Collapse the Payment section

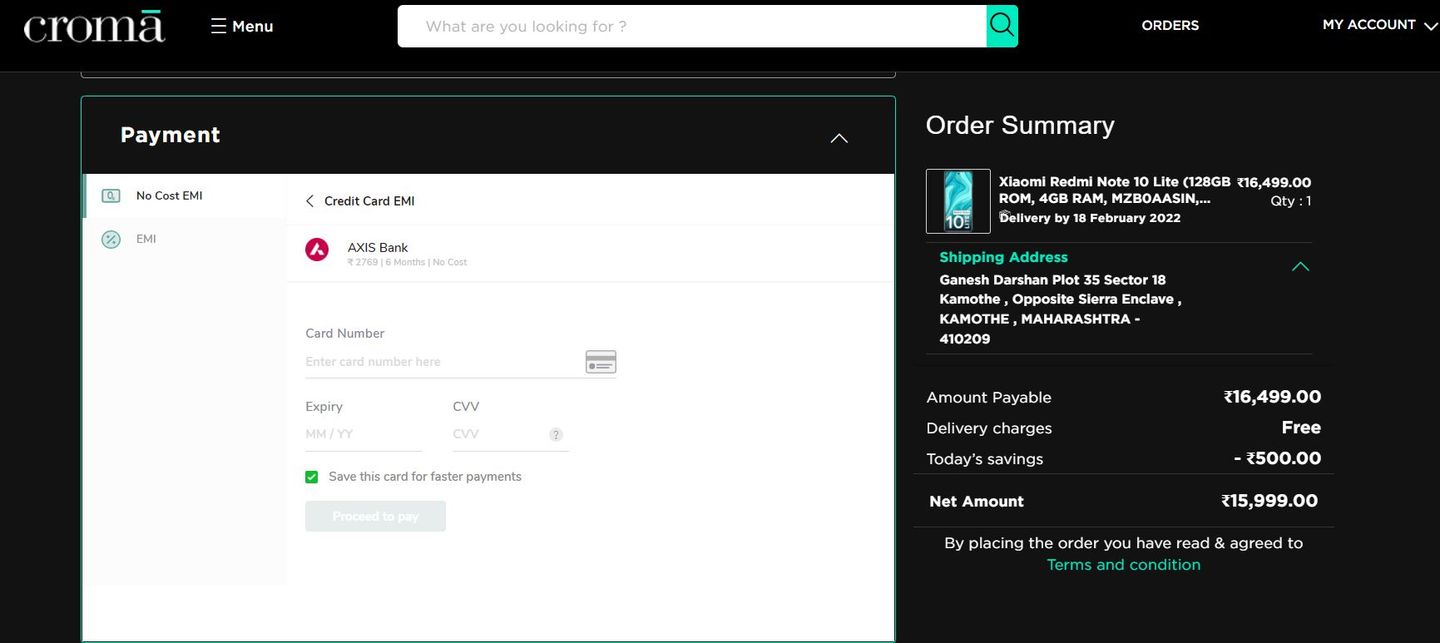click(839, 137)
